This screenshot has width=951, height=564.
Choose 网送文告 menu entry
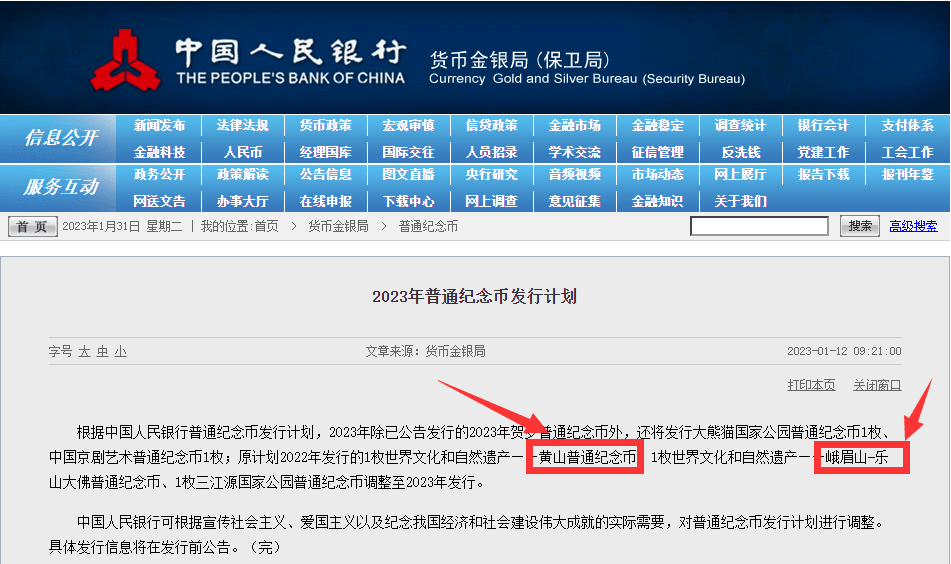click(160, 201)
